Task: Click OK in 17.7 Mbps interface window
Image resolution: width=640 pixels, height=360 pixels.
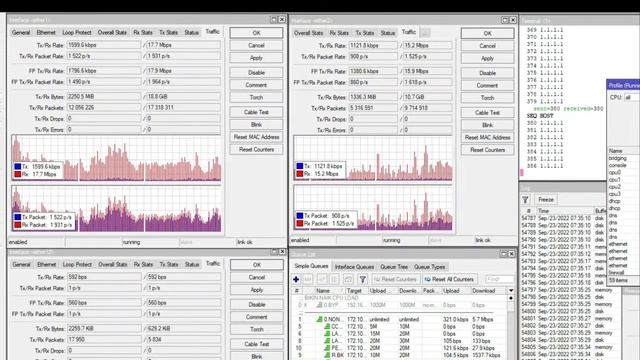Action: click(256, 33)
